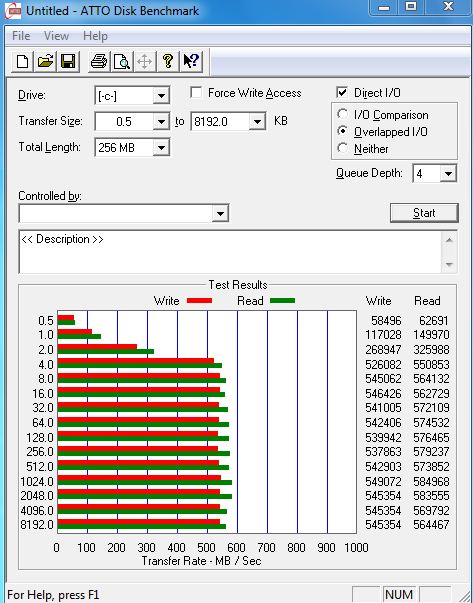Open the View menu
The height and width of the screenshot is (603, 473).
(57, 36)
